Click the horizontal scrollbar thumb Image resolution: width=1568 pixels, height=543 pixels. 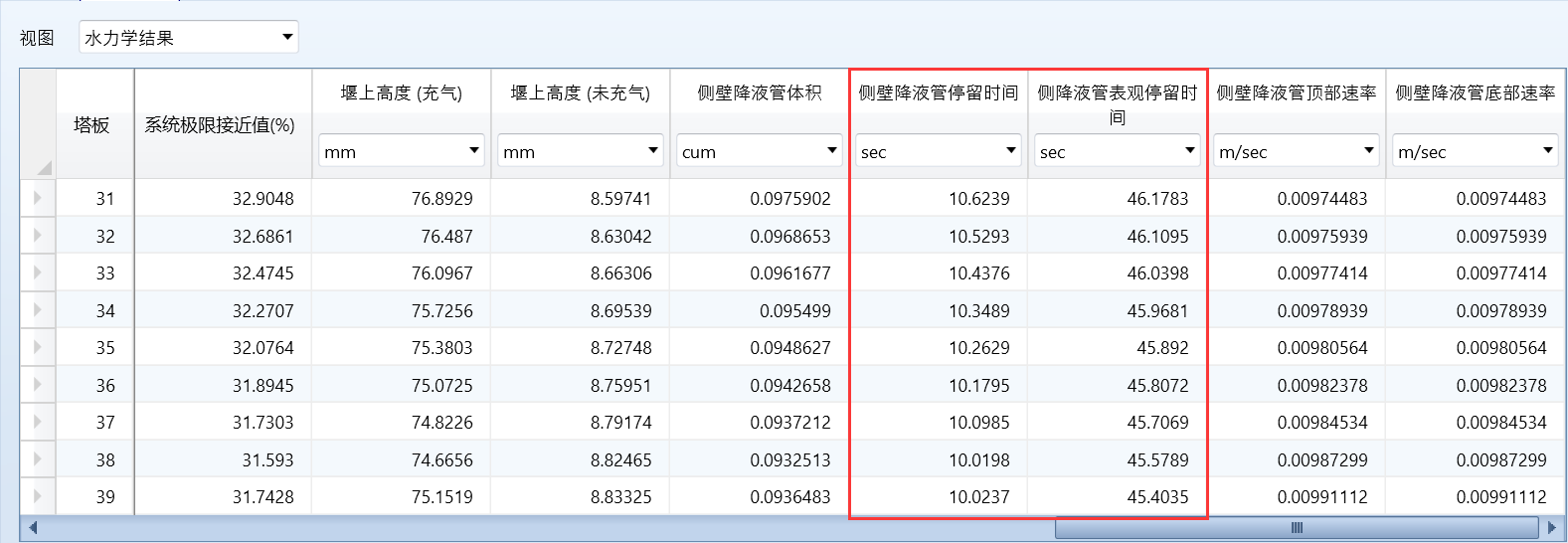point(1296,527)
